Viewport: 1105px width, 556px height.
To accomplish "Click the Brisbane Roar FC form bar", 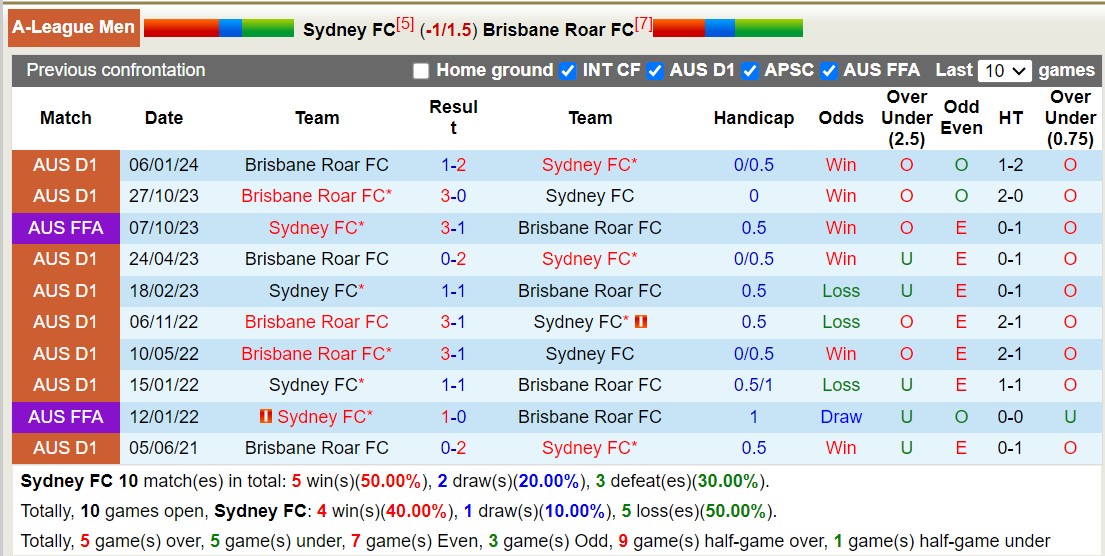I will click(727, 28).
